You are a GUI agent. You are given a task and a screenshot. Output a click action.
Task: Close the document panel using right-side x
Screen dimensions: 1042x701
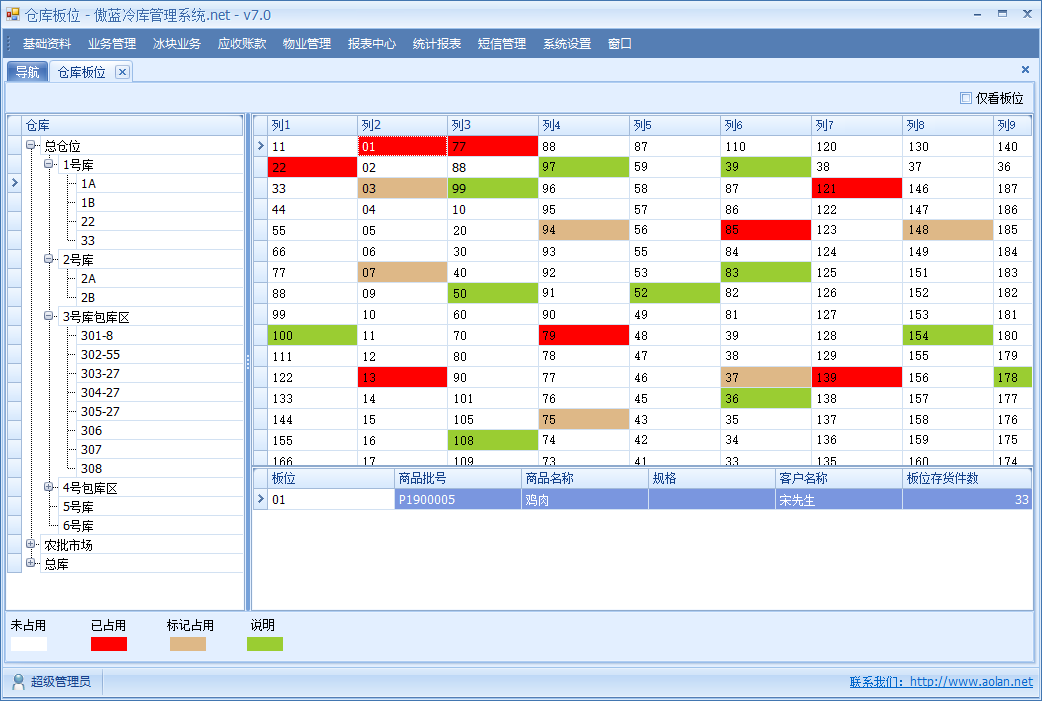(1025, 70)
